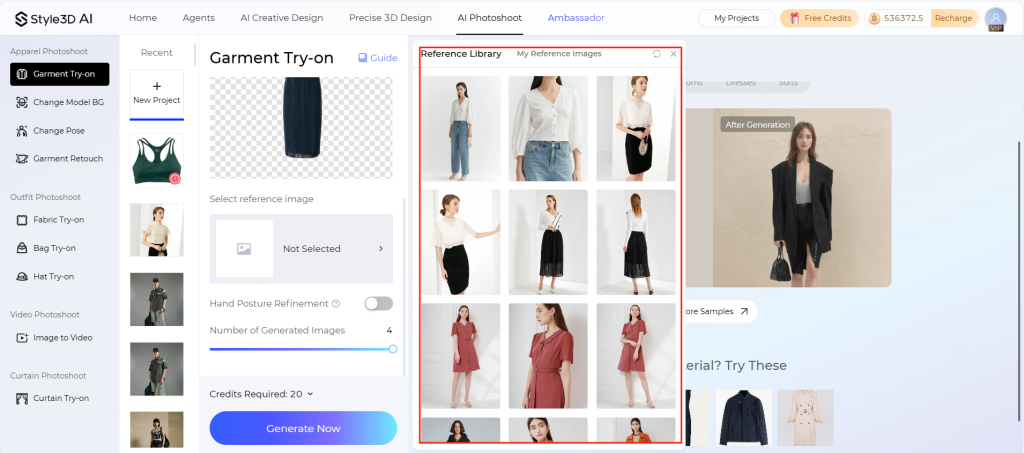
Task: Click the page vertical scrollbar
Action: pos(1018,281)
